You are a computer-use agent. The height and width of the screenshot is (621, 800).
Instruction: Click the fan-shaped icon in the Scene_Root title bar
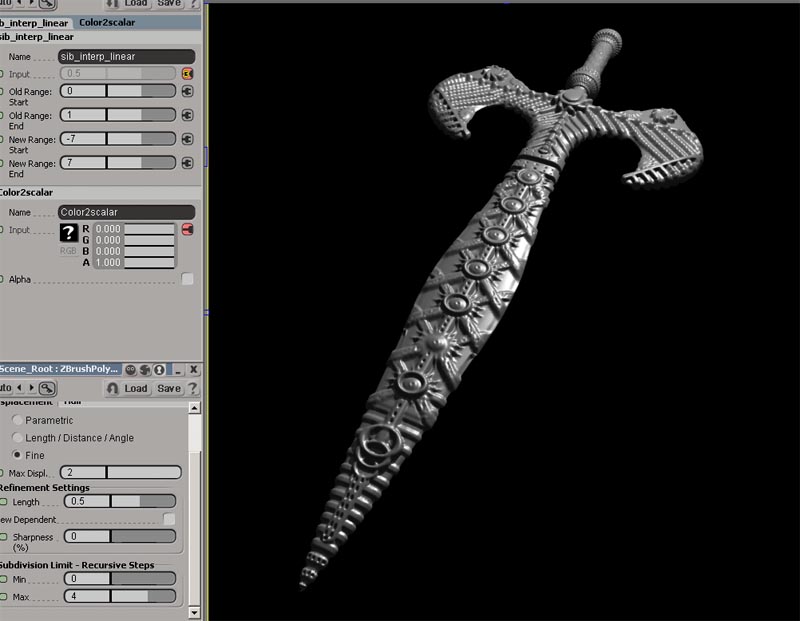point(145,369)
